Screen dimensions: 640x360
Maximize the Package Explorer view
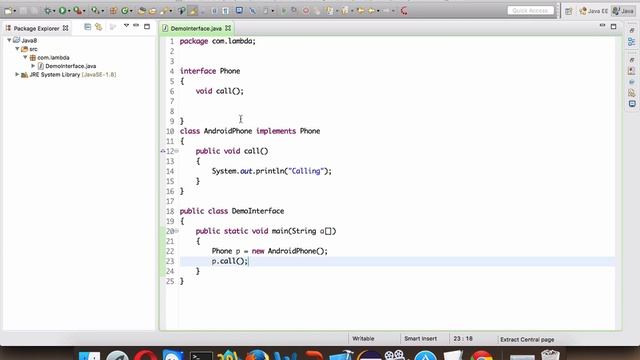pyautogui.click(x=147, y=27)
